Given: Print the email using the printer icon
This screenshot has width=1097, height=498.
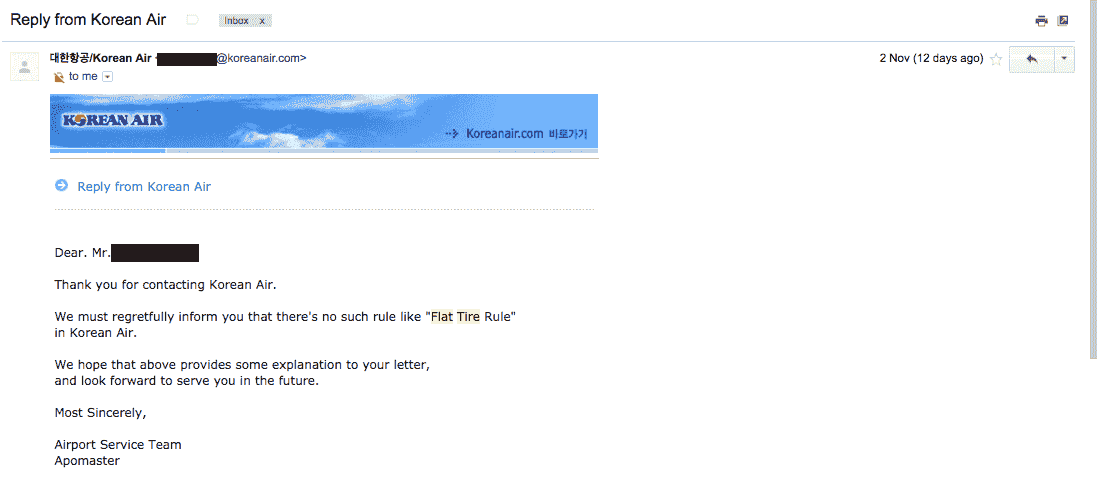Looking at the screenshot, I should 1041,21.
